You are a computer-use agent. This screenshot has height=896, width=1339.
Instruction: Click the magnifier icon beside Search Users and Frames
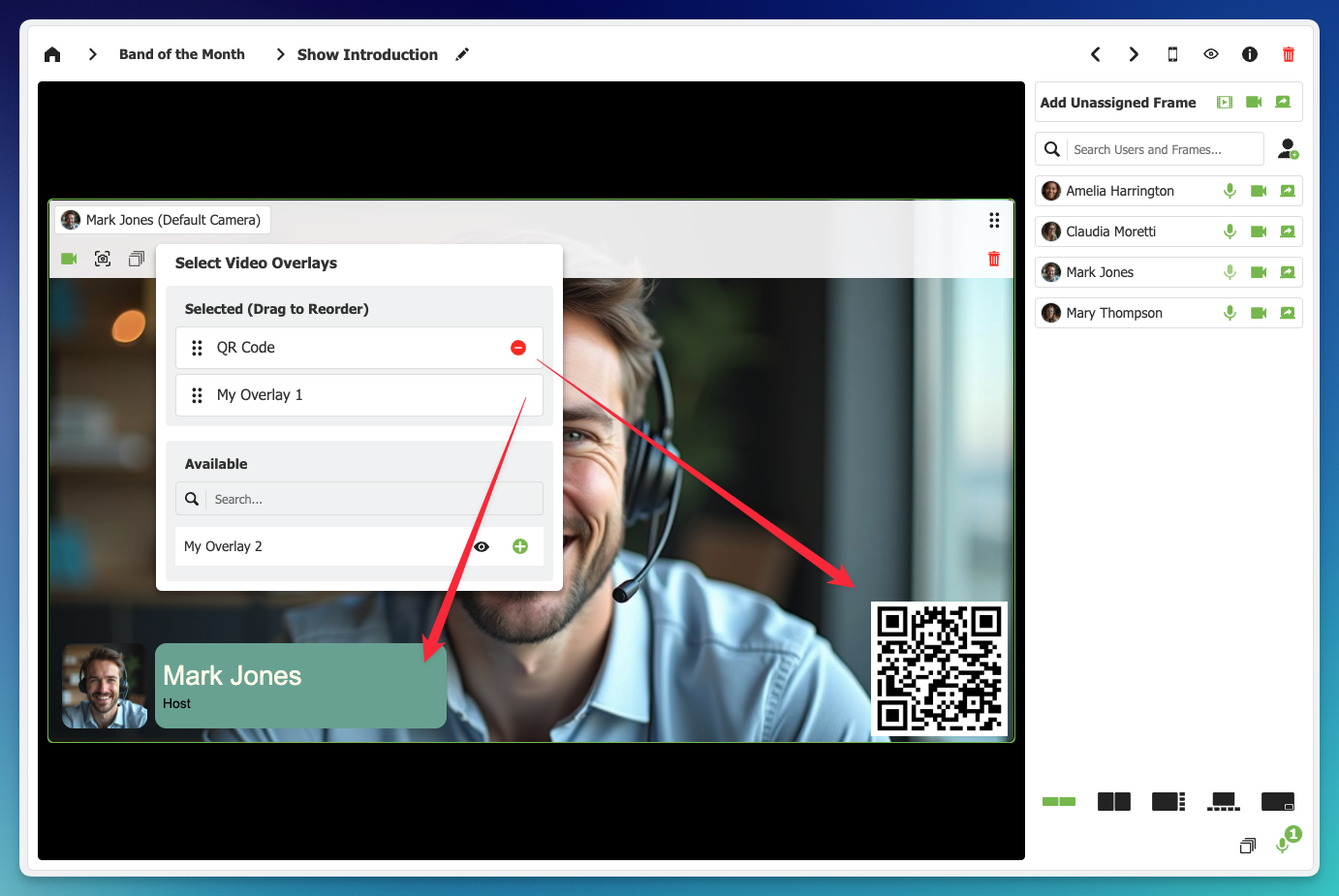[x=1052, y=149]
